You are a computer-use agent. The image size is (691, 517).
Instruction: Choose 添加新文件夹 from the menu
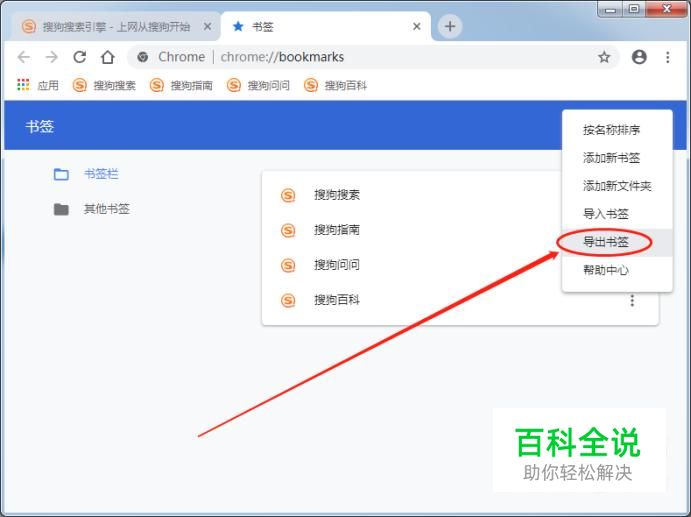pos(617,186)
